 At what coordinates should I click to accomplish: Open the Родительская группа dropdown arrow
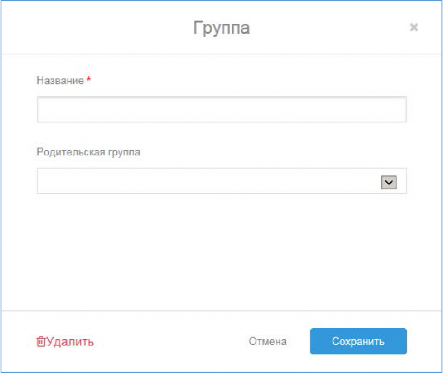(x=389, y=182)
